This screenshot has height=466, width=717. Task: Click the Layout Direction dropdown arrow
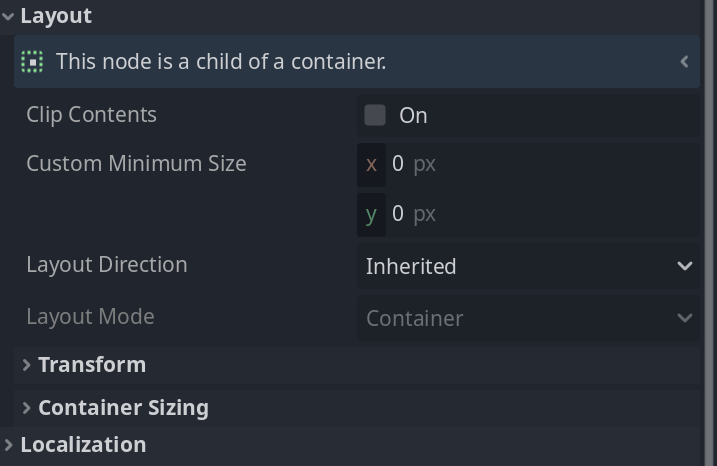(x=685, y=266)
